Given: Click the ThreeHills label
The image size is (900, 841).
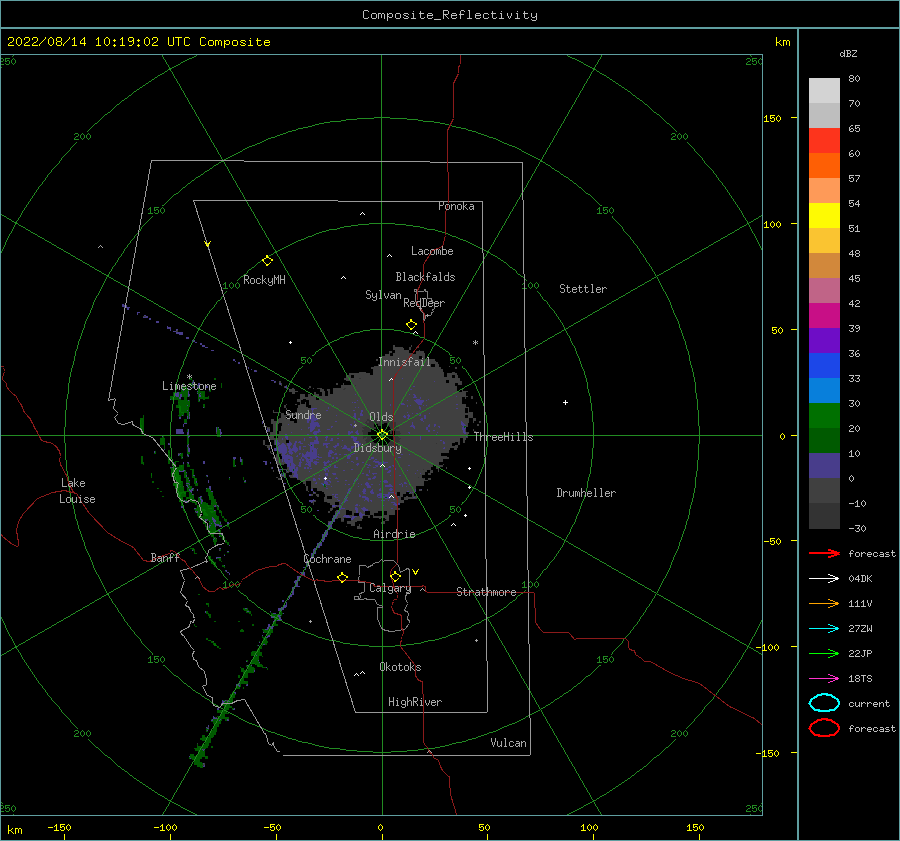Looking at the screenshot, I should coord(503,437).
